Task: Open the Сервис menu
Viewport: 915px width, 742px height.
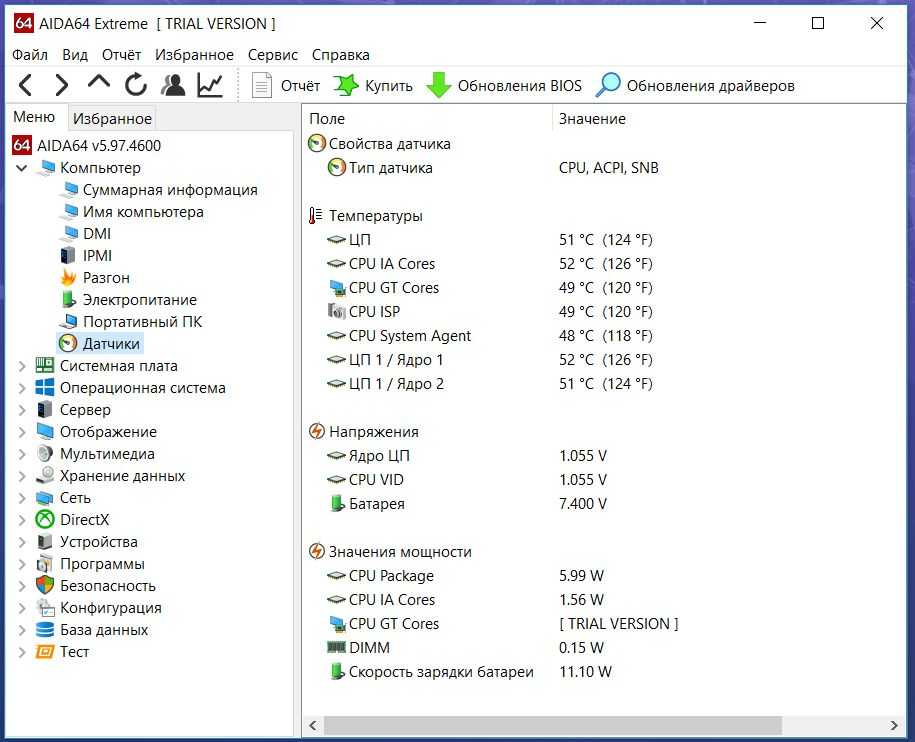Action: [x=273, y=55]
